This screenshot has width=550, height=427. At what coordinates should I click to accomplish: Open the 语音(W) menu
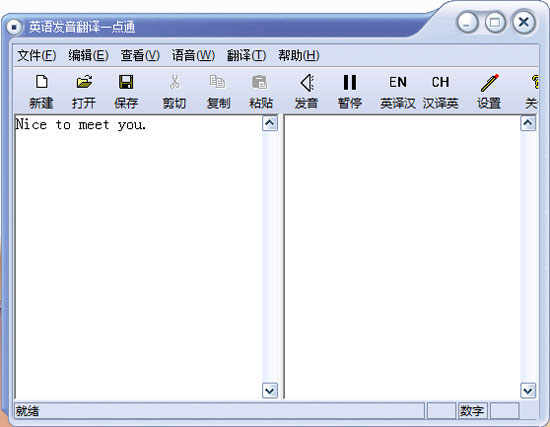(193, 55)
